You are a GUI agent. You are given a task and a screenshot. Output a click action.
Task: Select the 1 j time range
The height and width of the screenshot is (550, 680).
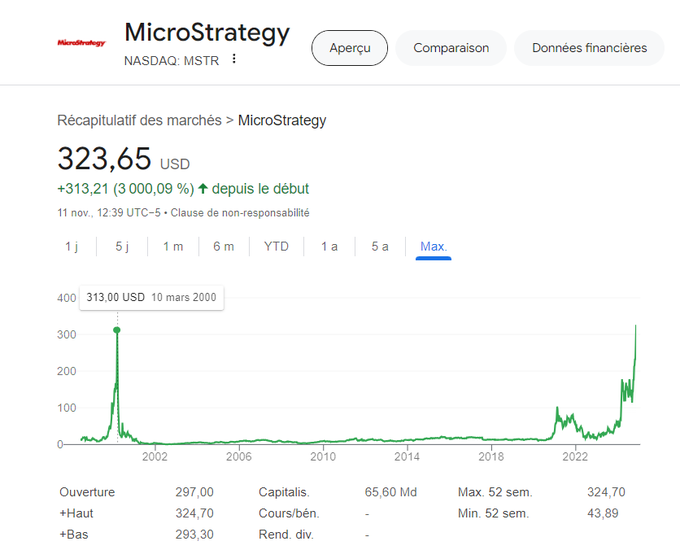(72, 246)
